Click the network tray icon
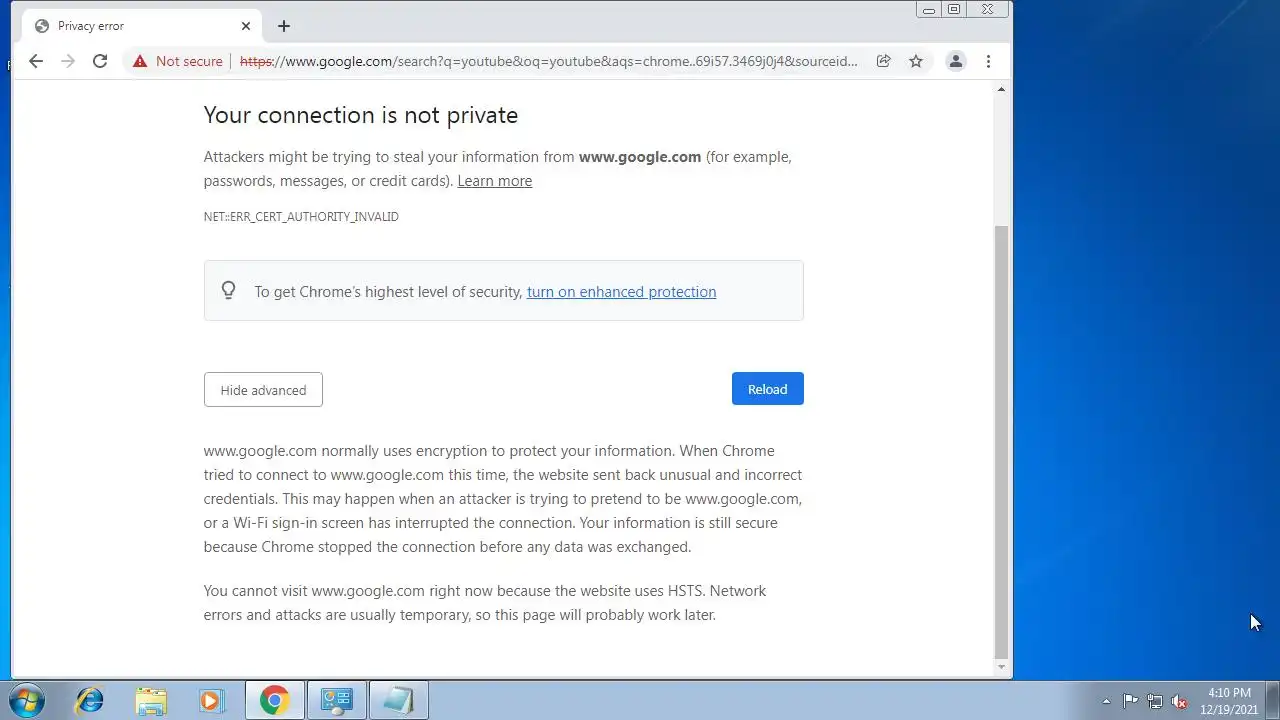Viewport: 1280px width, 720px height. 1155,701
